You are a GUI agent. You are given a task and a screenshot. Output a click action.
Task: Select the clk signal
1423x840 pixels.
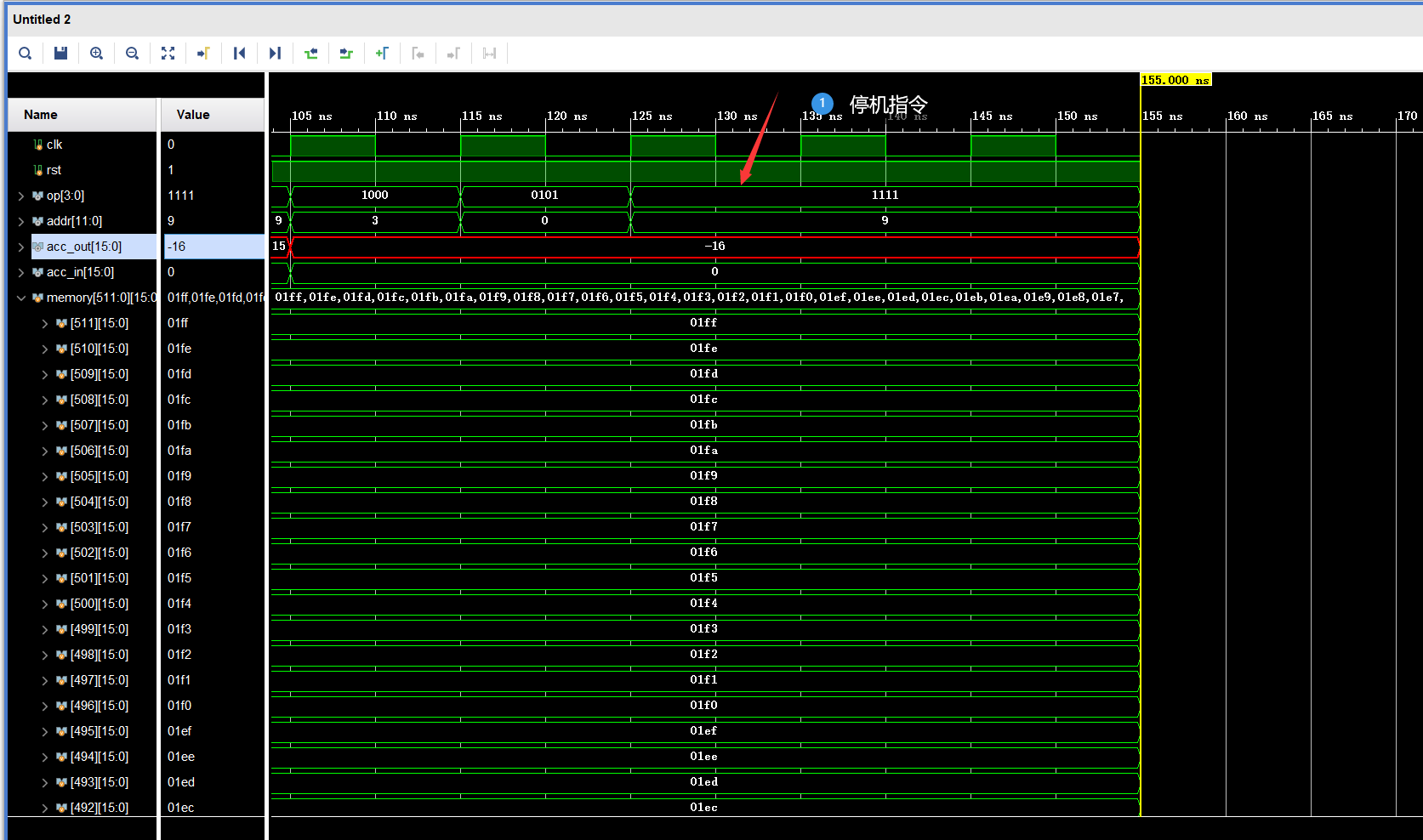tap(54, 145)
